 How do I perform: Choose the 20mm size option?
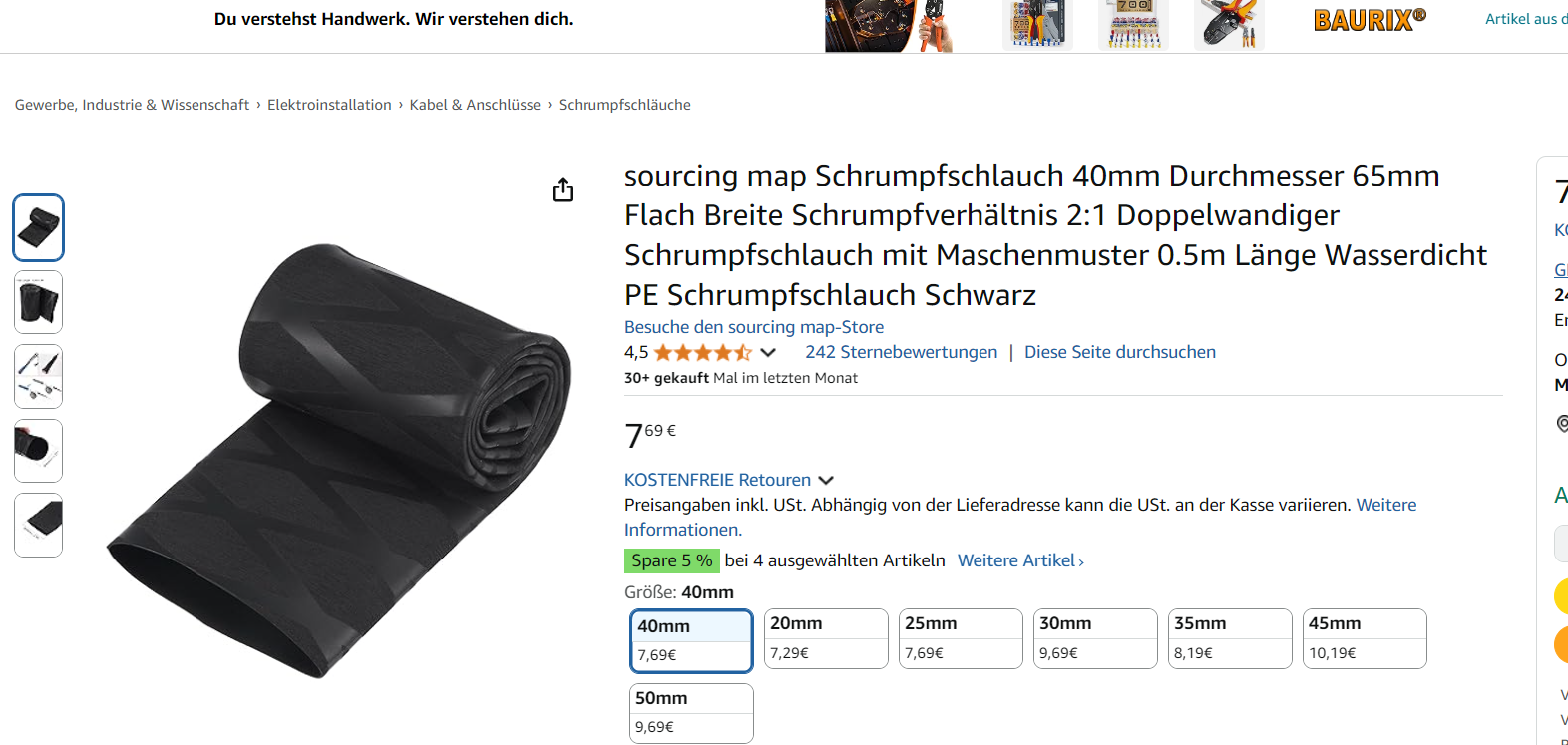pos(826,638)
